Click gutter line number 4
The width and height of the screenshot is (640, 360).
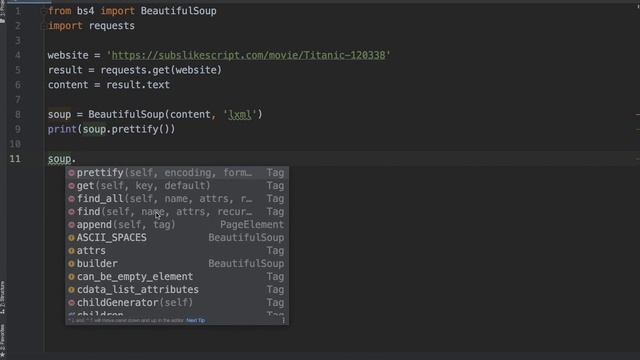coord(18,55)
